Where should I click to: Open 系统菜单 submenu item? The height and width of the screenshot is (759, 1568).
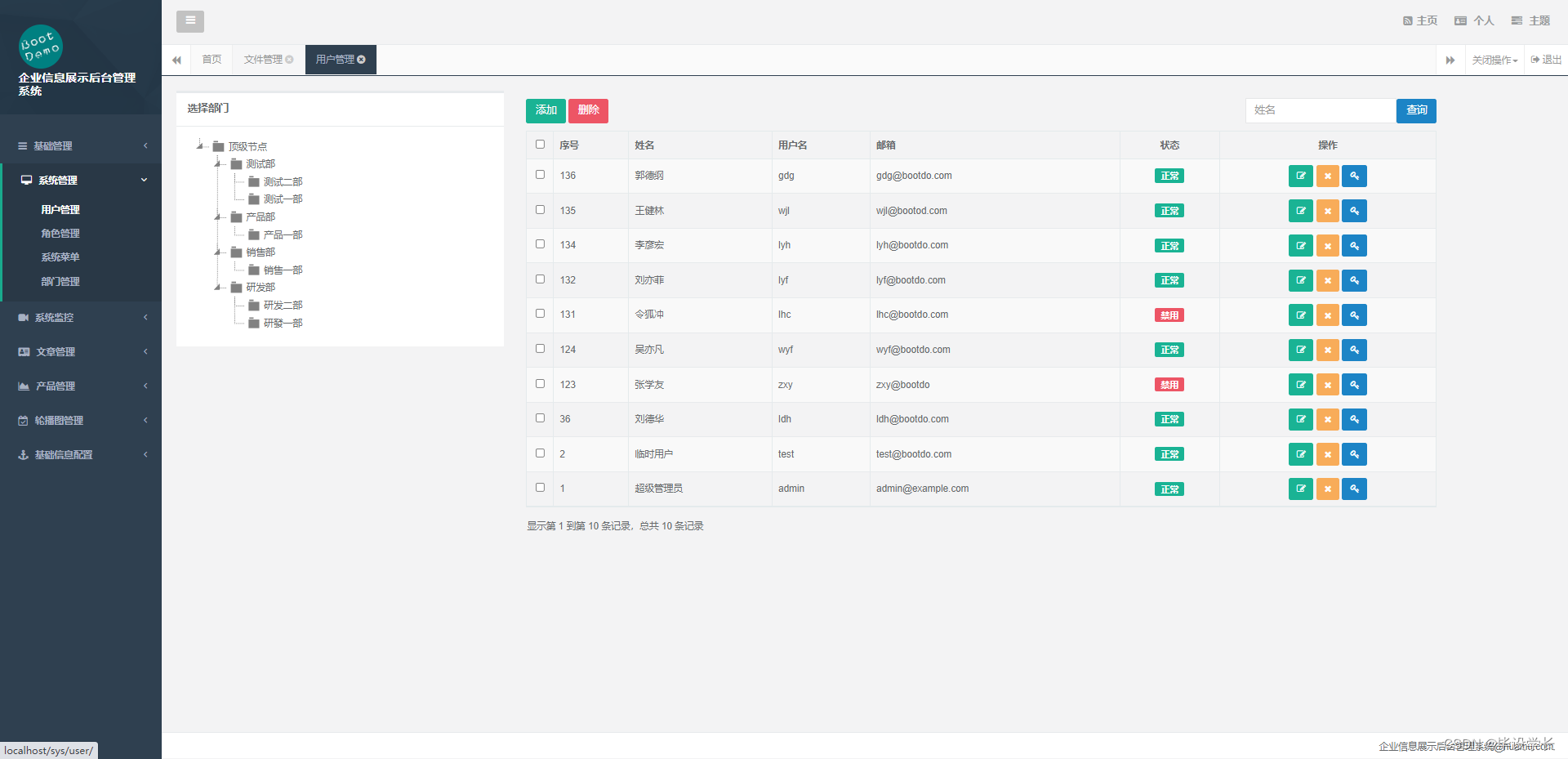coord(60,257)
